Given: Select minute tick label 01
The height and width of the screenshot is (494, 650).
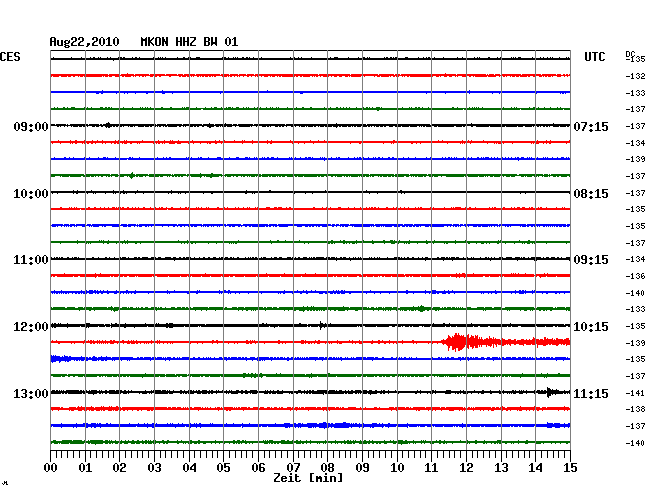Looking at the screenshot, I should [85, 468].
